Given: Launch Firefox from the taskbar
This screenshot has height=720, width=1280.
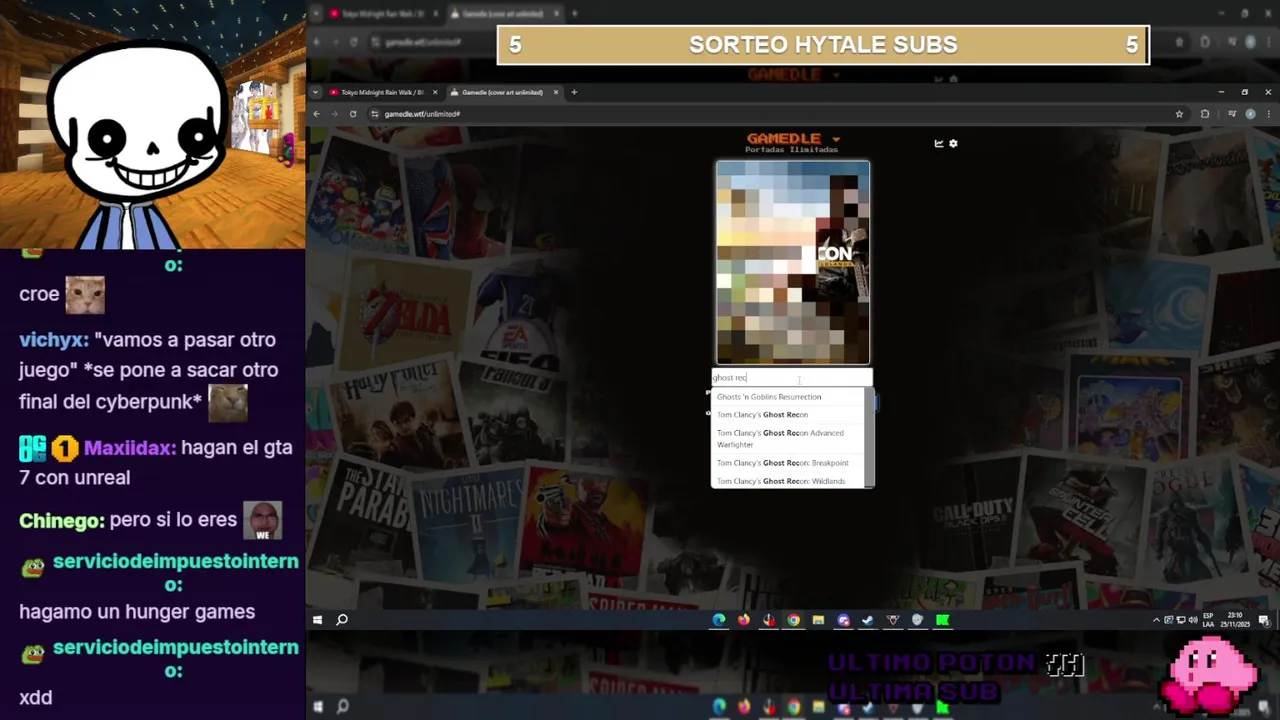Looking at the screenshot, I should point(744,620).
